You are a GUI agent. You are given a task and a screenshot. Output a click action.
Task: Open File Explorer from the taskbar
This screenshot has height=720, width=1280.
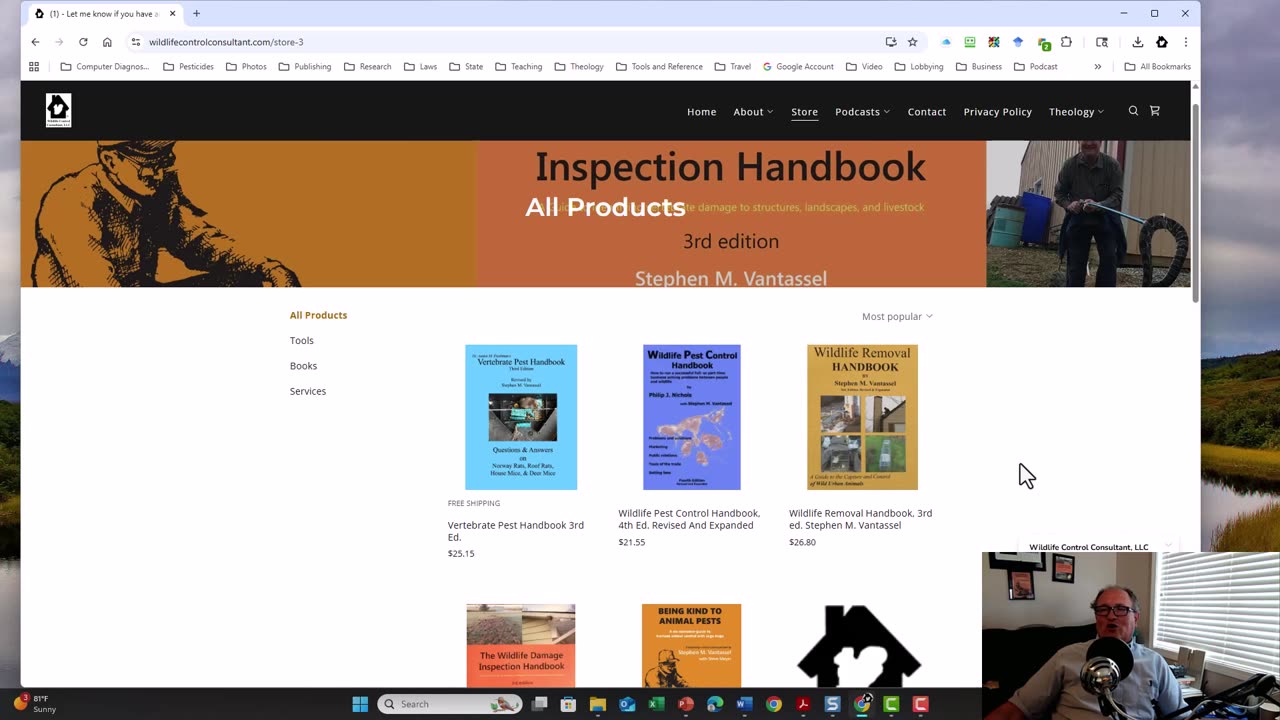click(x=598, y=704)
